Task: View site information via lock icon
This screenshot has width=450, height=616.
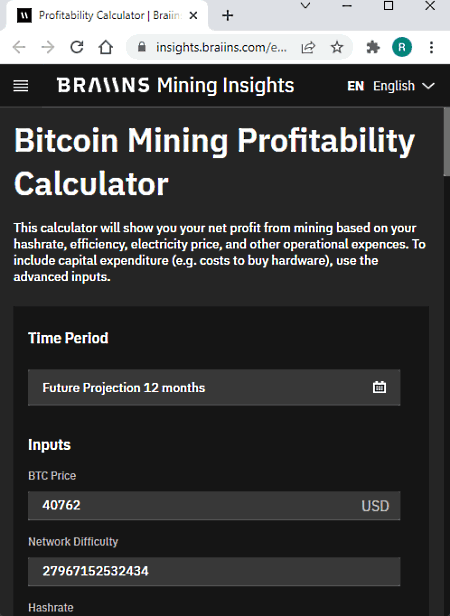Action: pyautogui.click(x=142, y=48)
